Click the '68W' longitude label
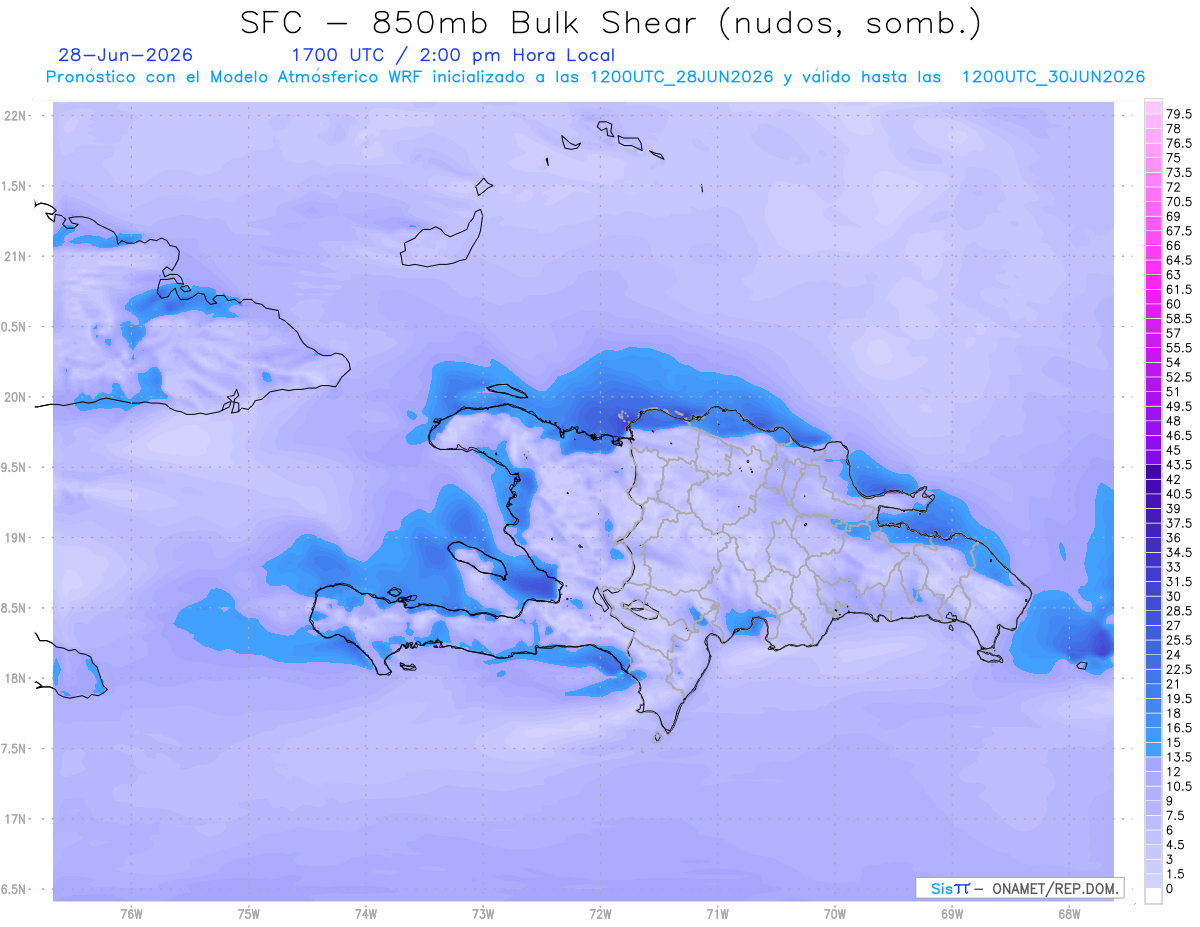This screenshot has width=1200, height=927. (x=1069, y=913)
